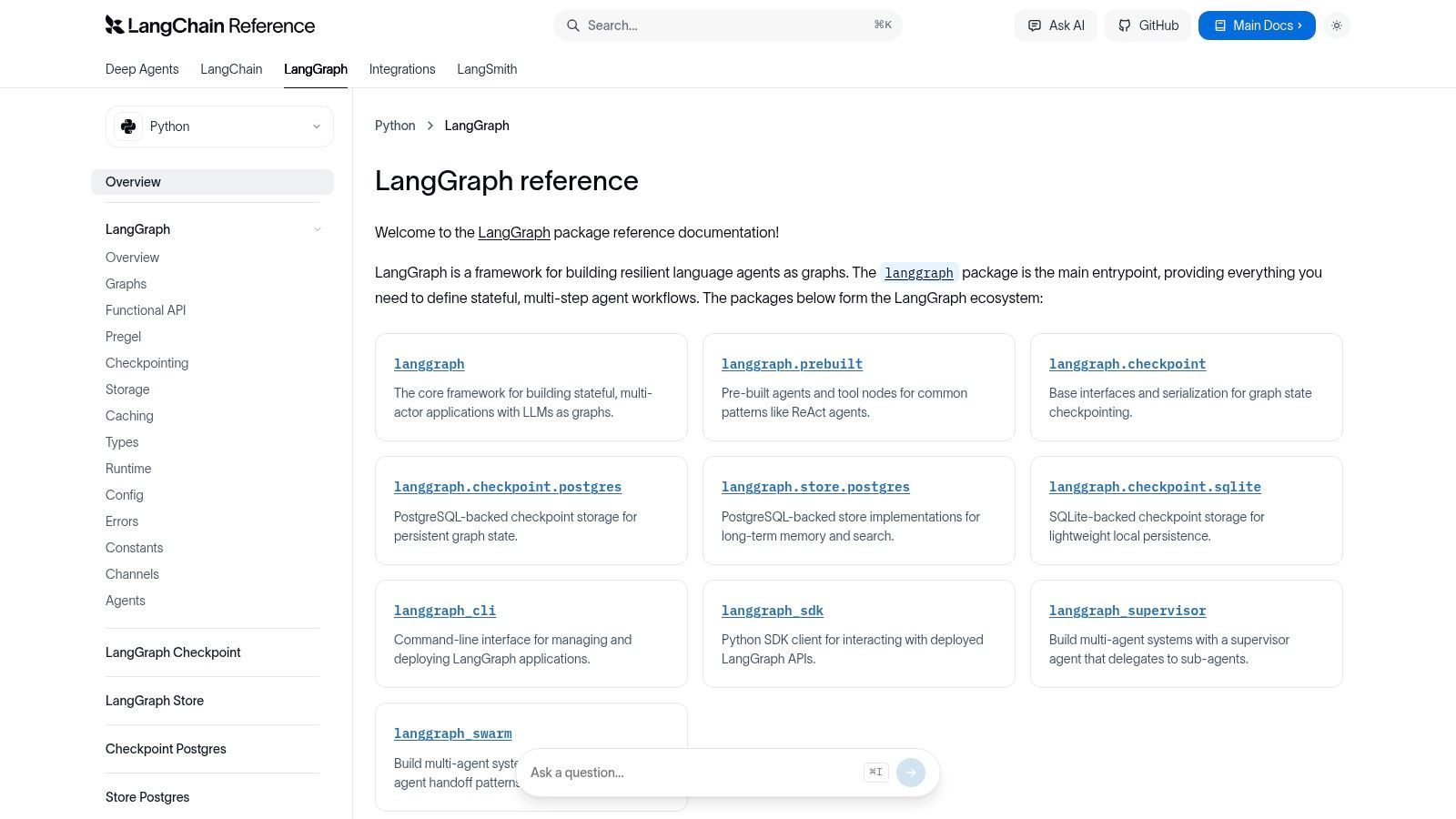Image resolution: width=1456 pixels, height=819 pixels.
Task: Open langgraph.store.postgres card link
Action: (x=815, y=487)
